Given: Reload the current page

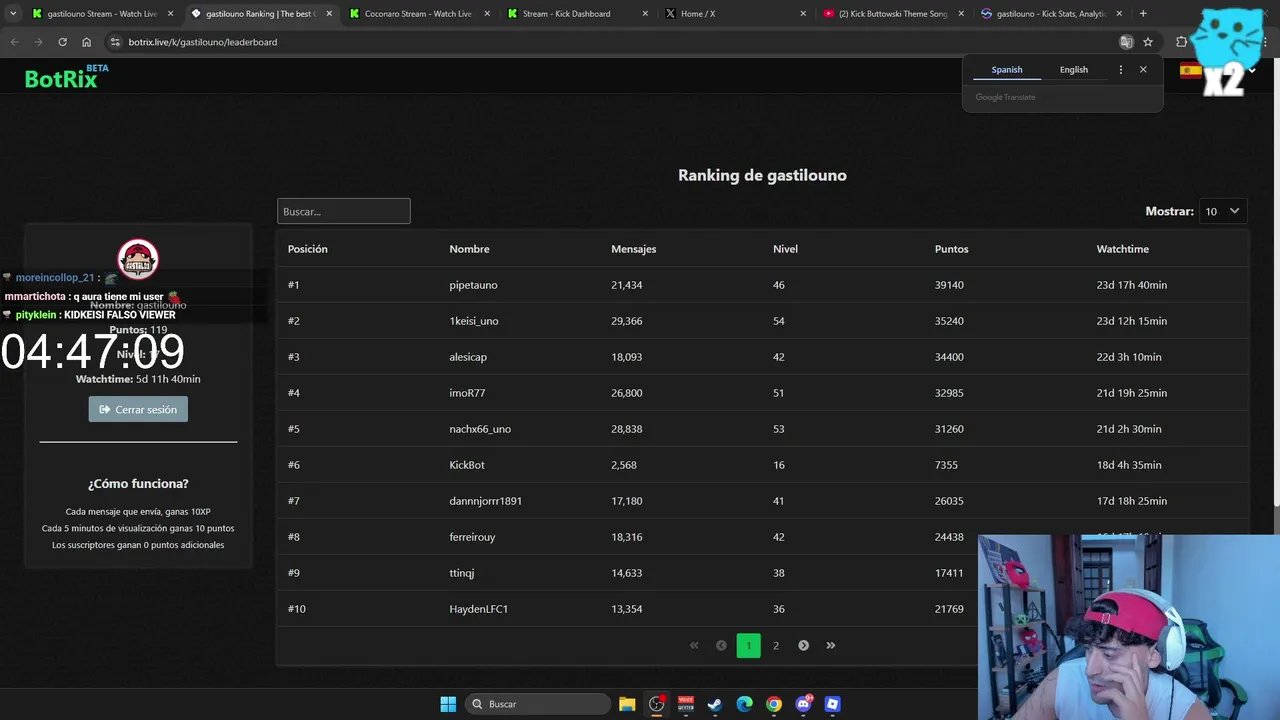Looking at the screenshot, I should (62, 42).
